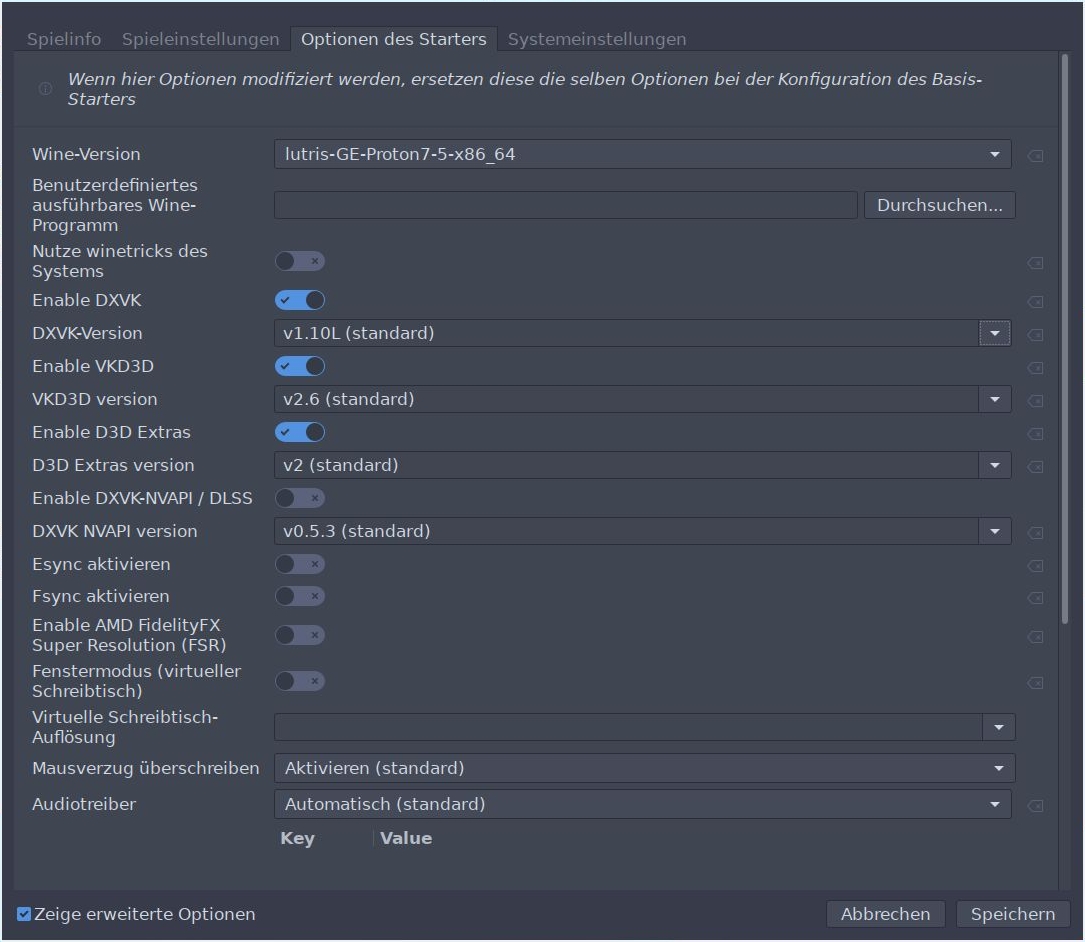Reset the Esync aktivieren option
This screenshot has height=942, width=1085.
coord(1036,565)
